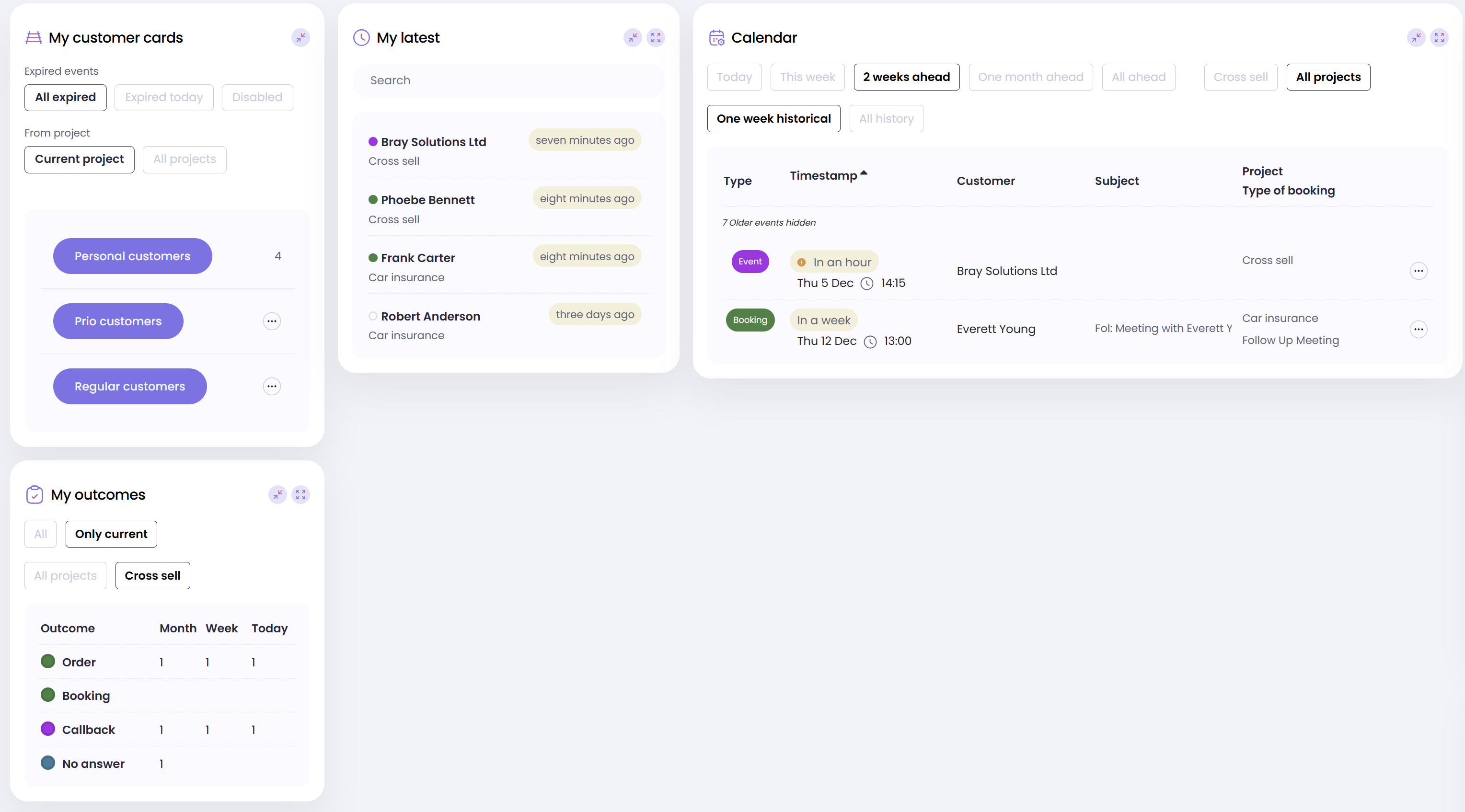This screenshot has height=812, width=1465.
Task: Open actions menu for Bray Solutions event
Action: click(x=1418, y=271)
